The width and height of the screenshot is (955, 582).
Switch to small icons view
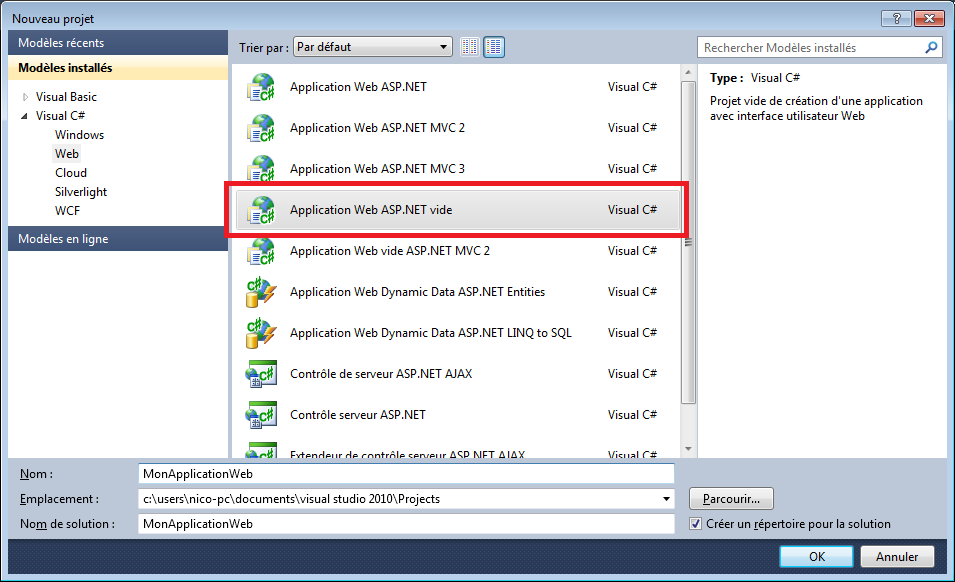pos(470,47)
